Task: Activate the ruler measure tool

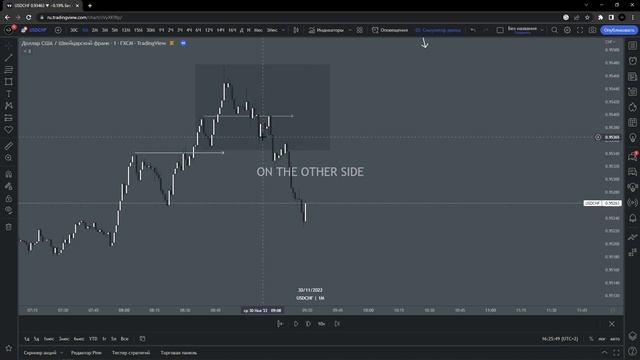Action: coord(9,146)
